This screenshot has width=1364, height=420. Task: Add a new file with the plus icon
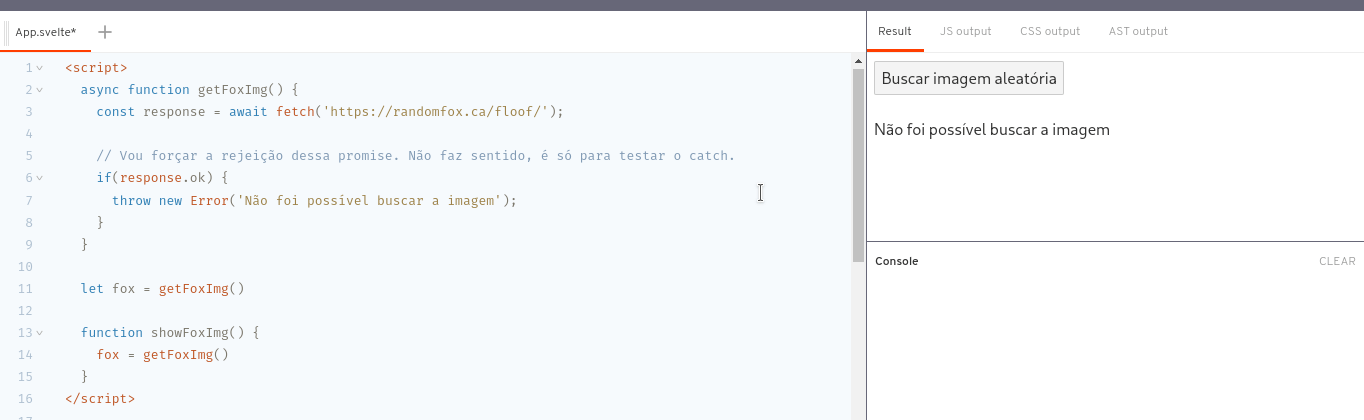105,32
